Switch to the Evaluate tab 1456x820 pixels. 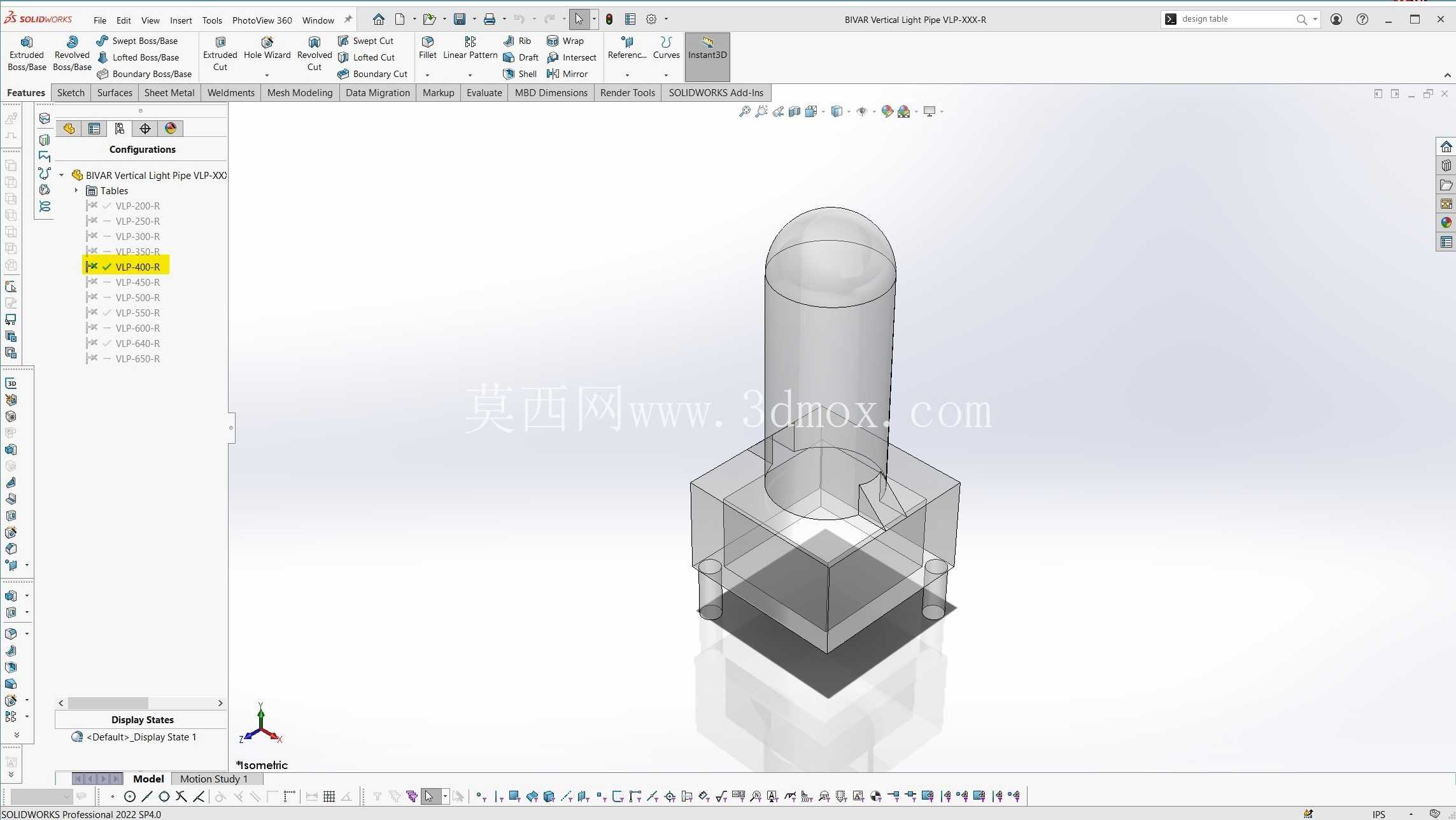(x=484, y=92)
